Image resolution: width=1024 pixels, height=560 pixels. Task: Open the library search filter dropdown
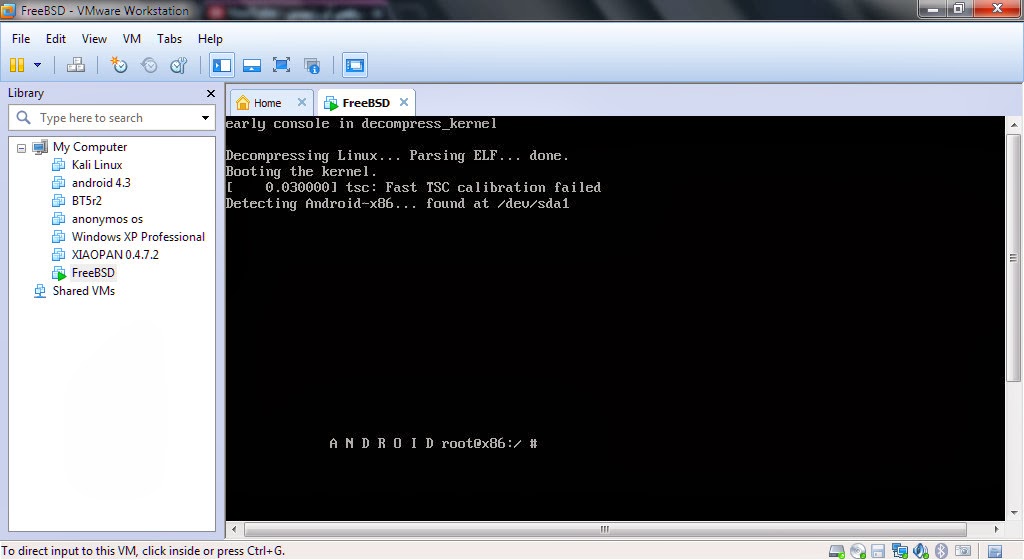tap(205, 117)
